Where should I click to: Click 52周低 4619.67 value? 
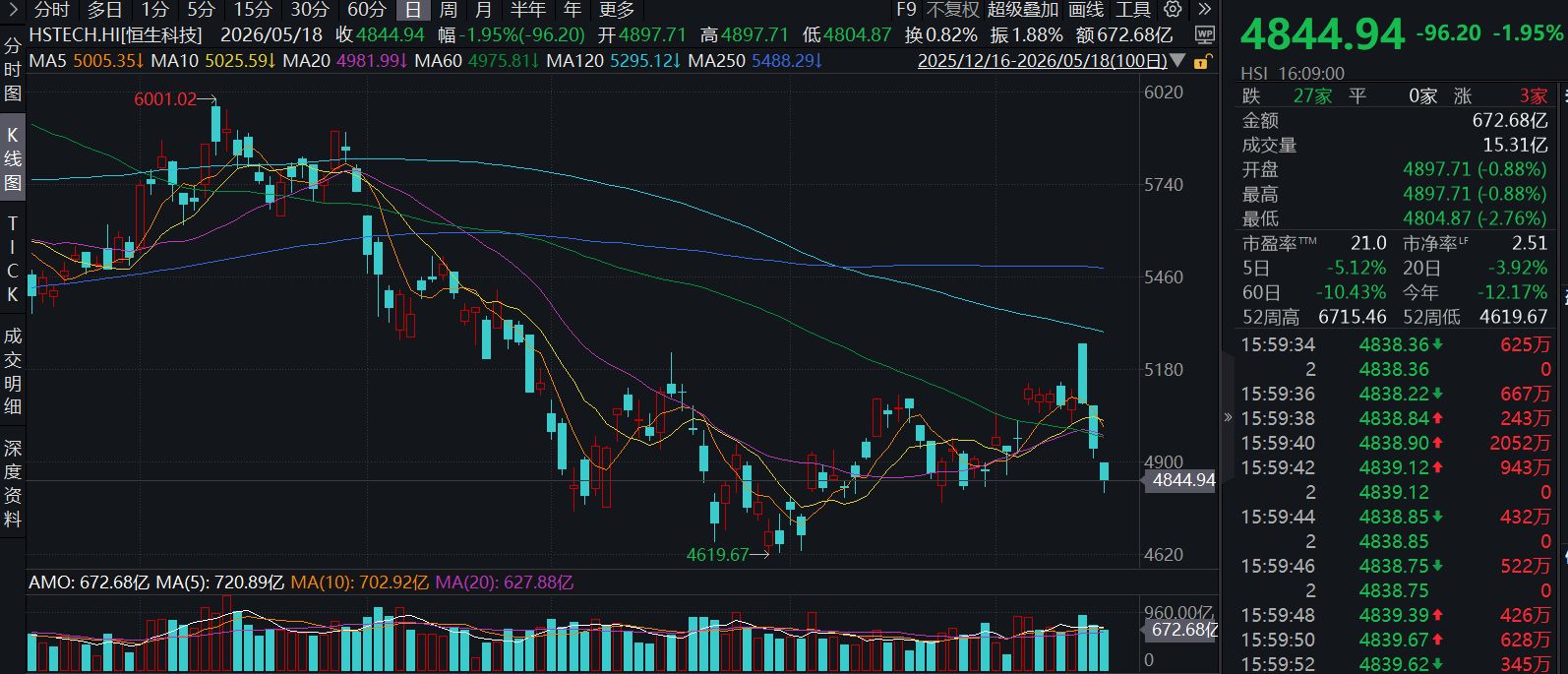[1514, 317]
